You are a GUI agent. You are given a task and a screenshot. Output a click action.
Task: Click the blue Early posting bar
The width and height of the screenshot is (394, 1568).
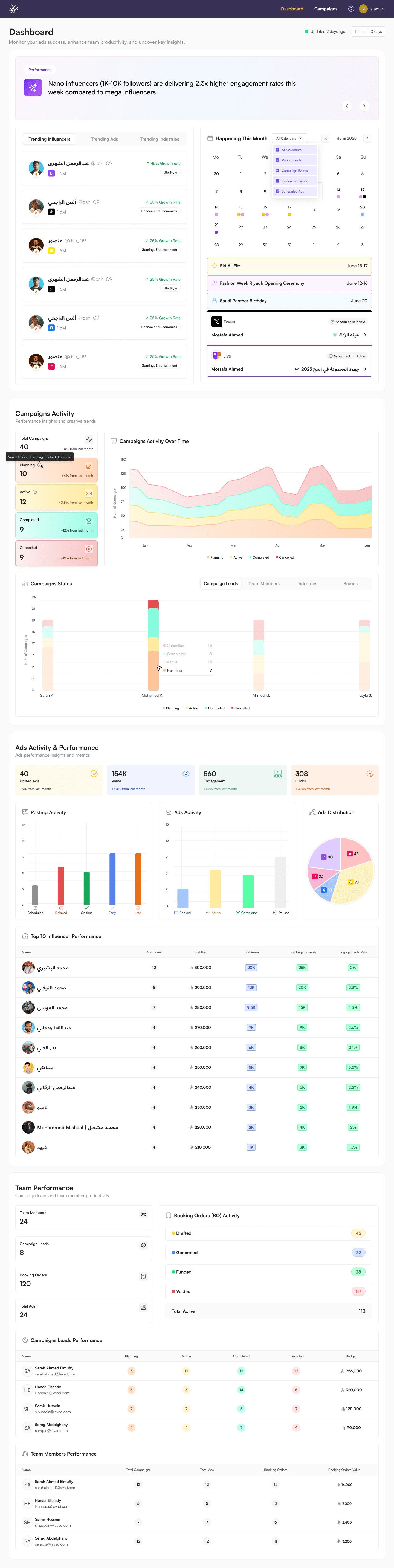point(113,879)
